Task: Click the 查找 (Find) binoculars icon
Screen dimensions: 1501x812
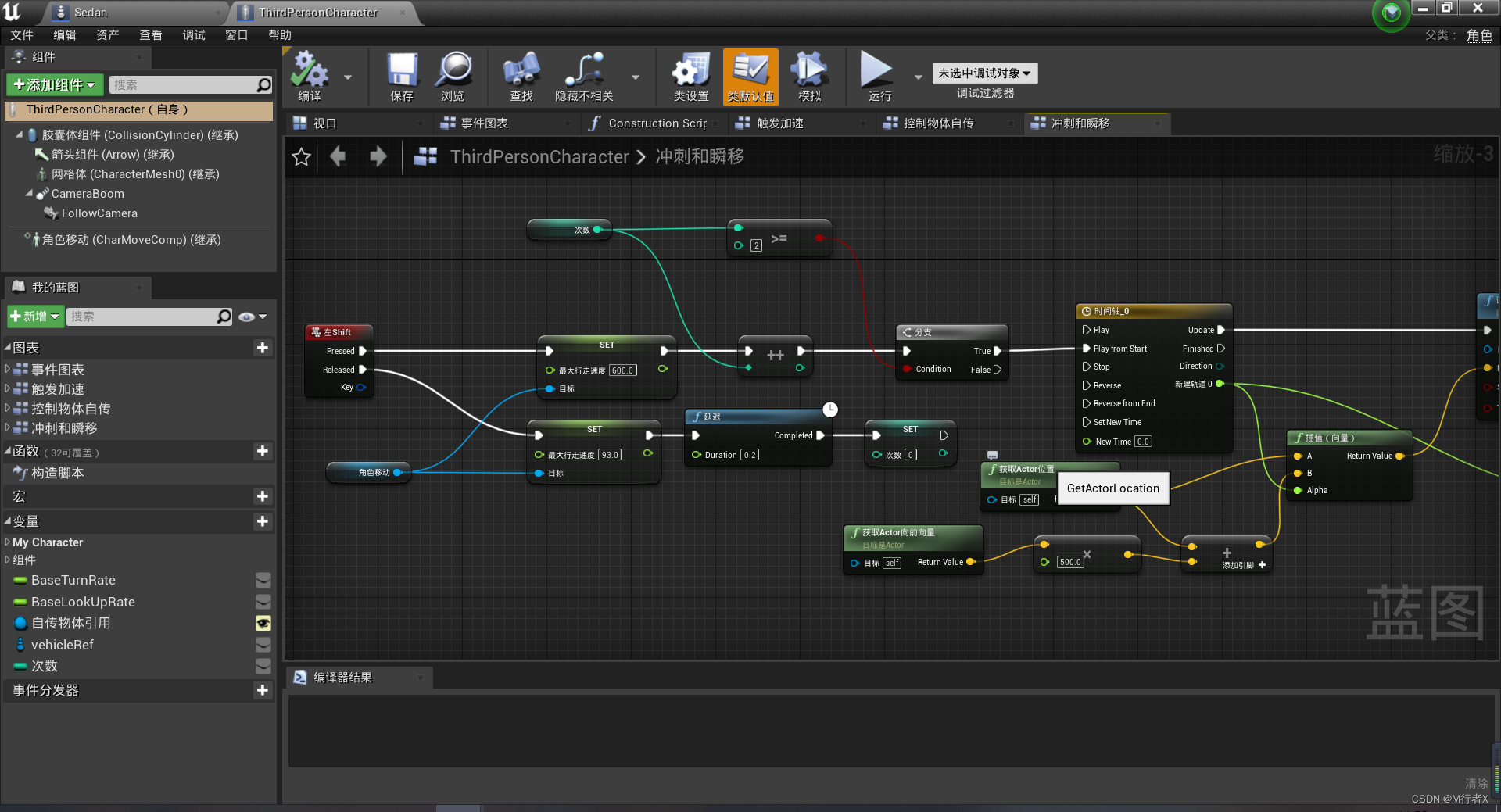Action: click(x=521, y=70)
